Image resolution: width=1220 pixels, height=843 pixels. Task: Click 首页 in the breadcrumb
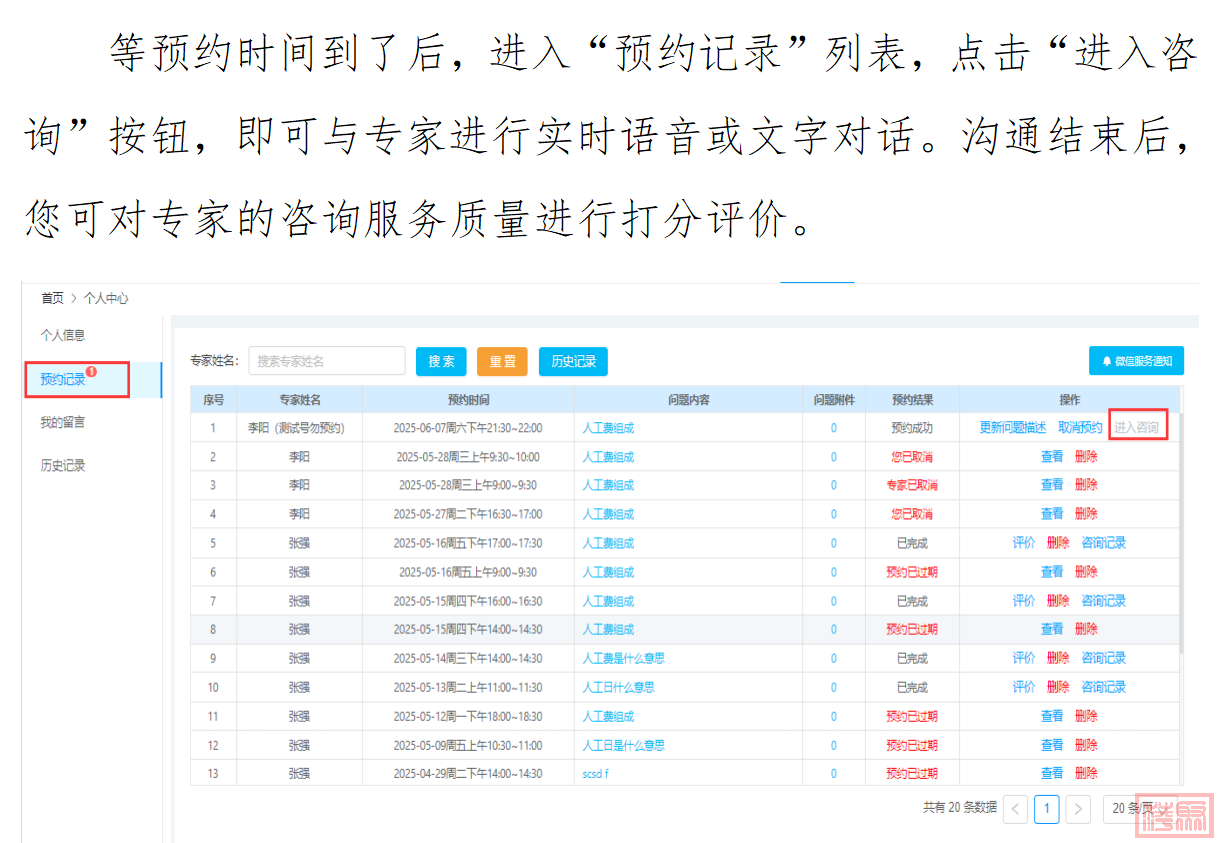[x=52, y=298]
